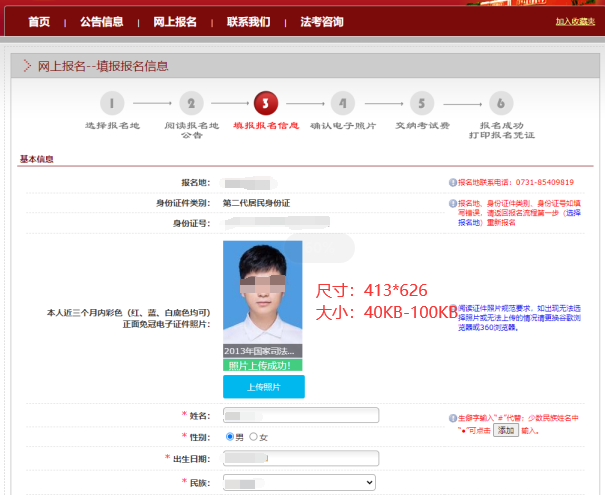Select the 男 gender radio button
This screenshot has height=495, width=605.
(x=231, y=437)
